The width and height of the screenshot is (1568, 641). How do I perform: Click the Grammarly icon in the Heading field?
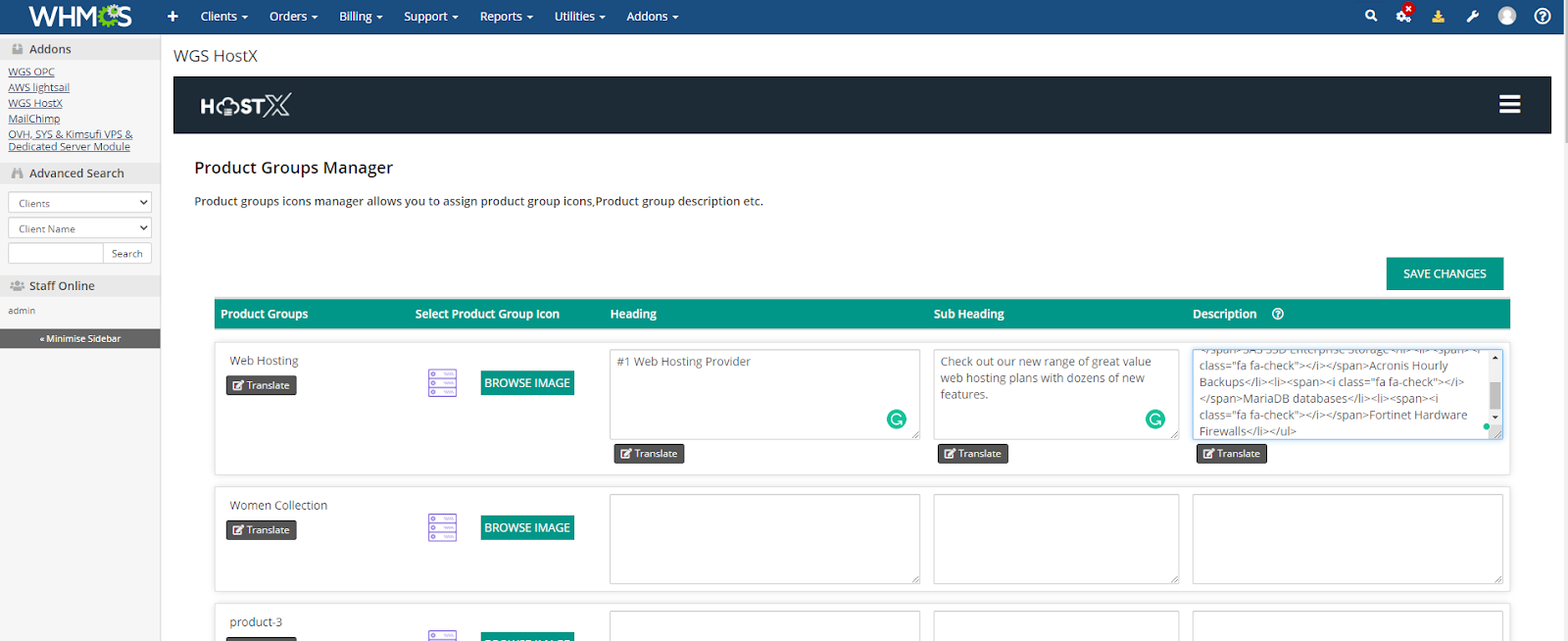pos(896,419)
